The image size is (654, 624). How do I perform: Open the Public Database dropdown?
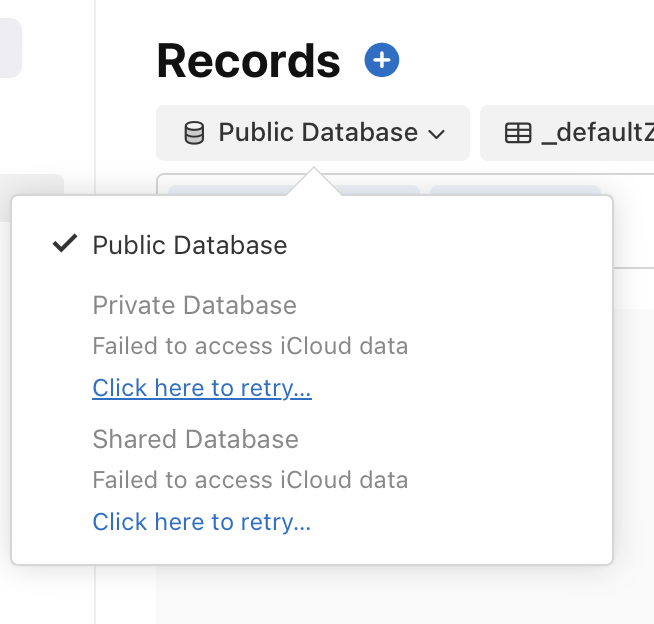click(313, 133)
